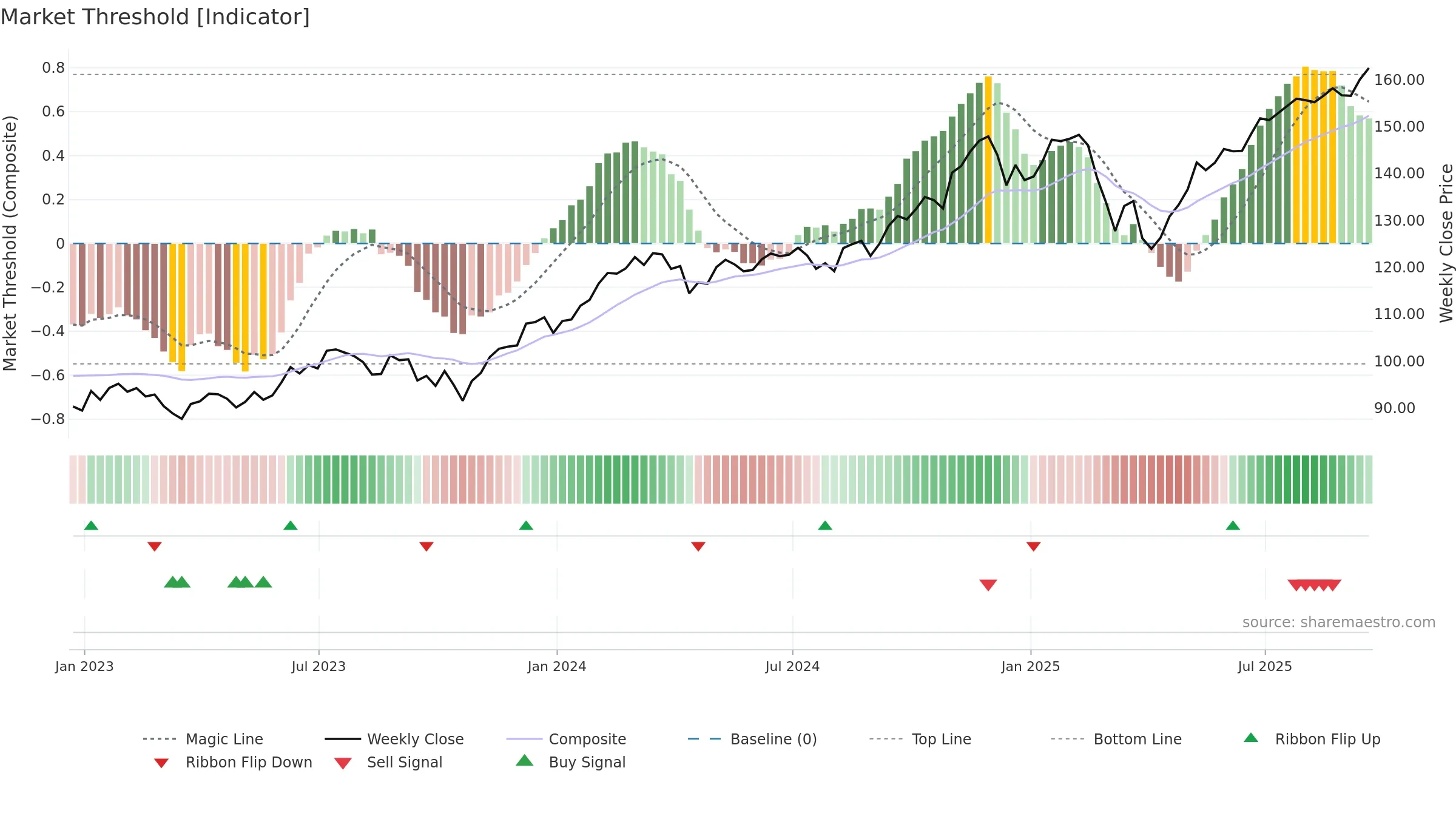Click the lone sell signal marker before Jan 2025
This screenshot has height=819, width=1456.
[x=988, y=585]
